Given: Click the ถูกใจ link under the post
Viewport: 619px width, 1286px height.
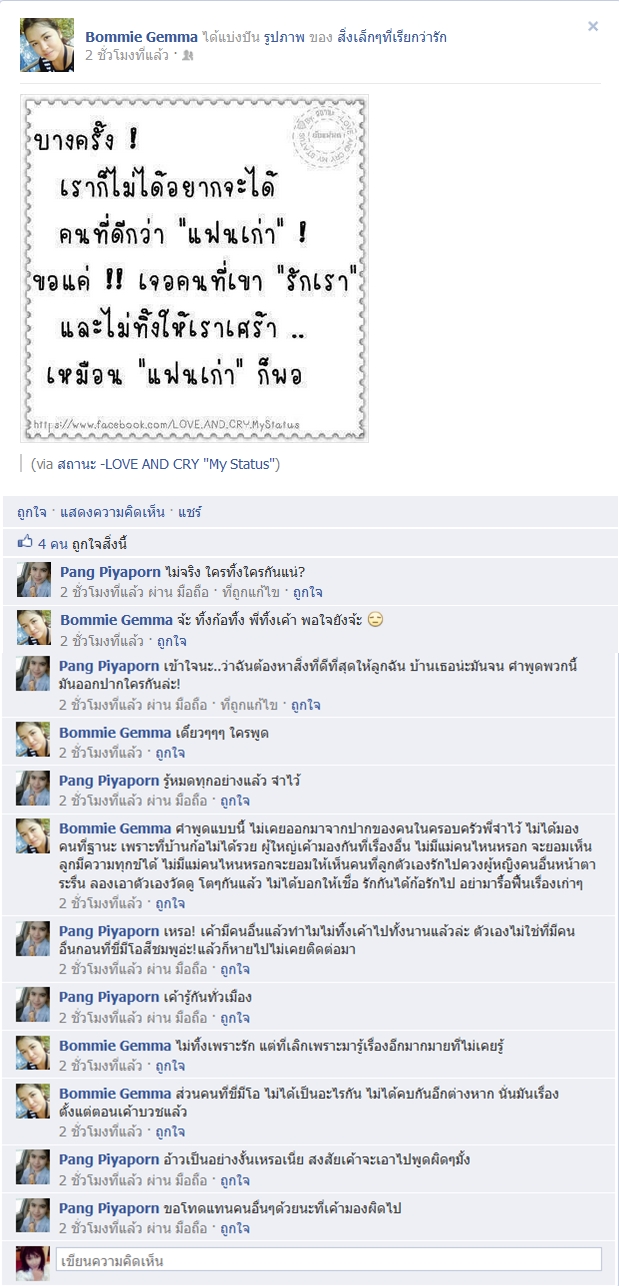Looking at the screenshot, I should [x=32, y=512].
